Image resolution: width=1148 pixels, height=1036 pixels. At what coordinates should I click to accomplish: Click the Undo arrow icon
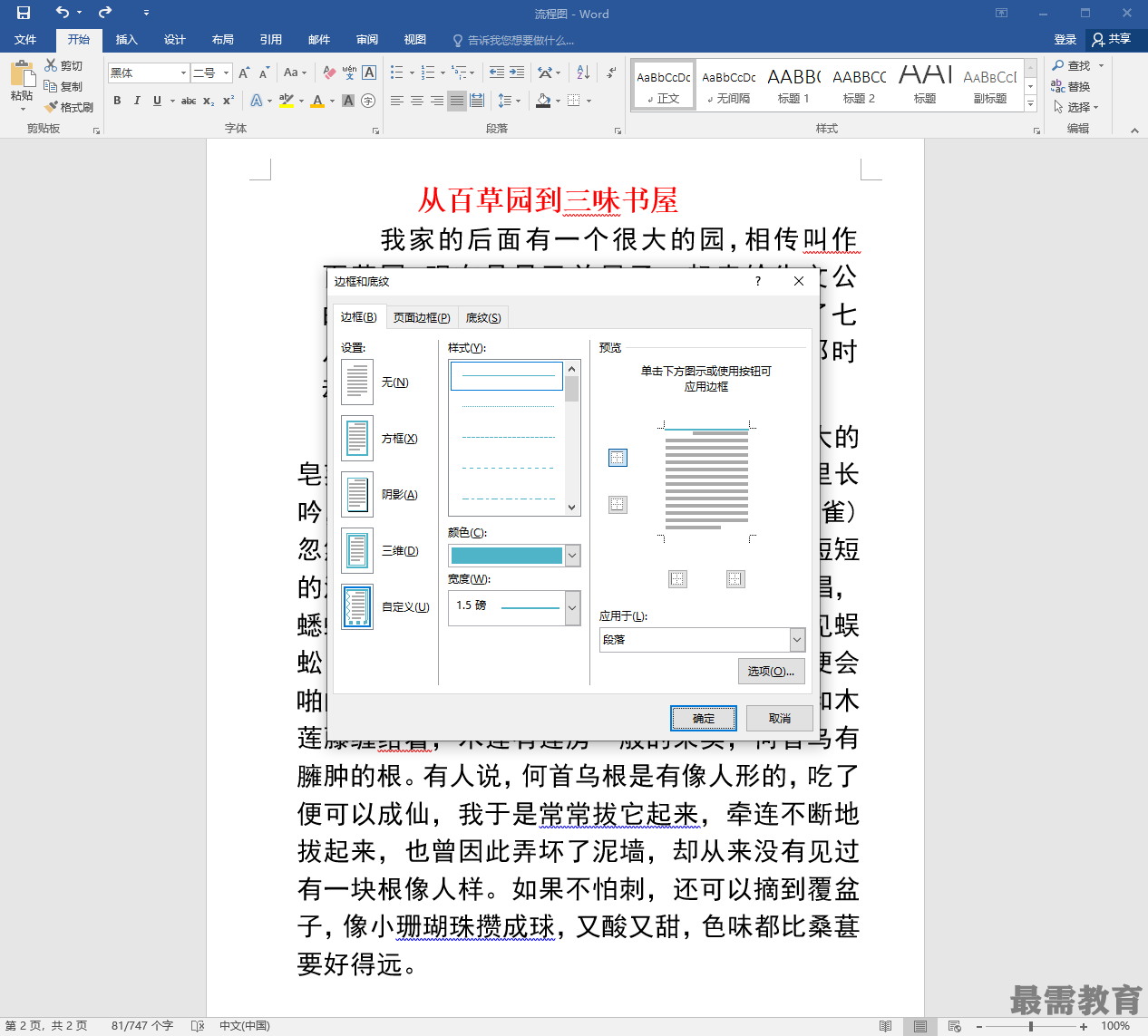tap(62, 13)
